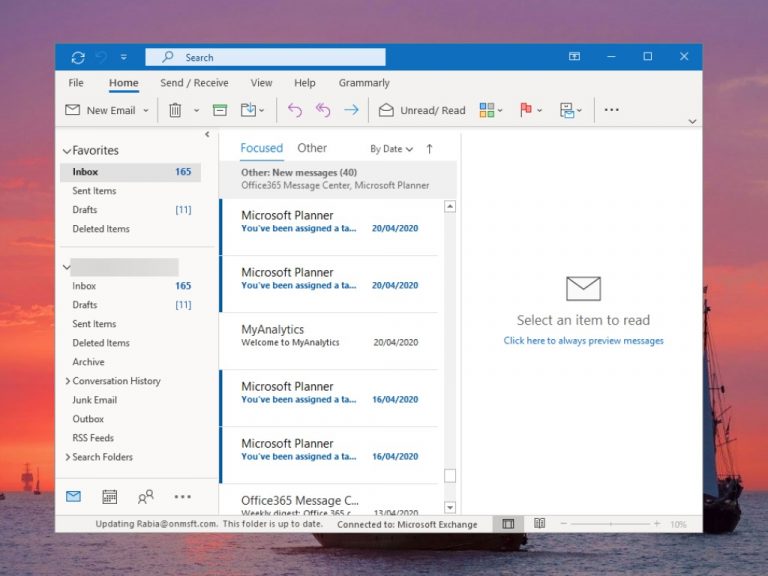The height and width of the screenshot is (576, 768).
Task: Open the RSS Feeds folder
Action: (93, 438)
